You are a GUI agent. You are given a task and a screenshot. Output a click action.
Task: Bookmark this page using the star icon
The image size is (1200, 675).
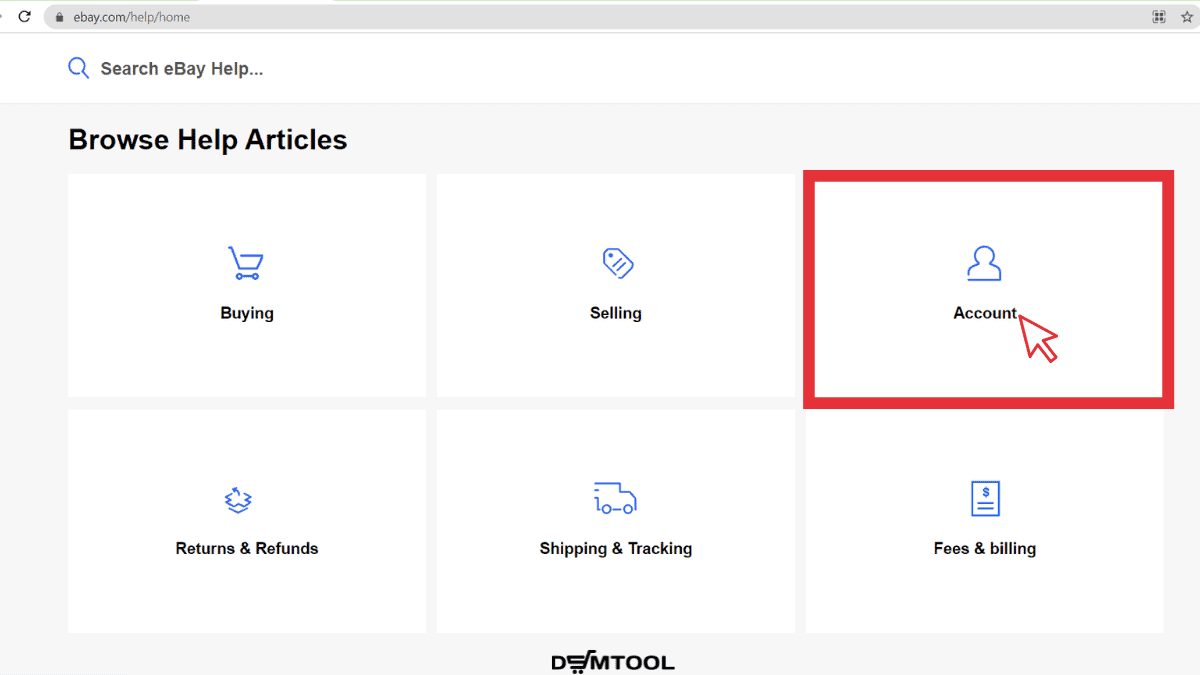pyautogui.click(x=1187, y=17)
